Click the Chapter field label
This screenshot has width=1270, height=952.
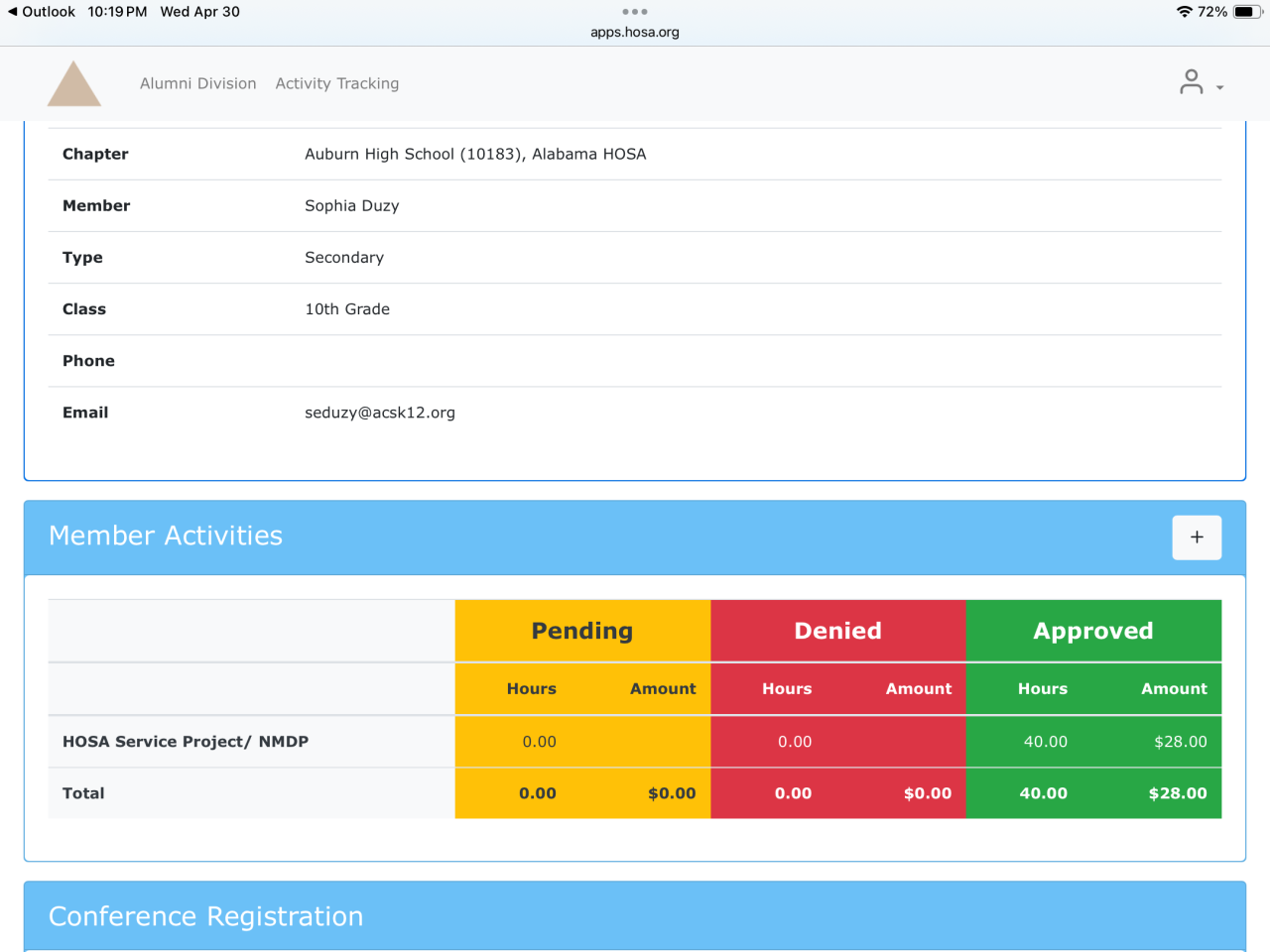click(95, 154)
